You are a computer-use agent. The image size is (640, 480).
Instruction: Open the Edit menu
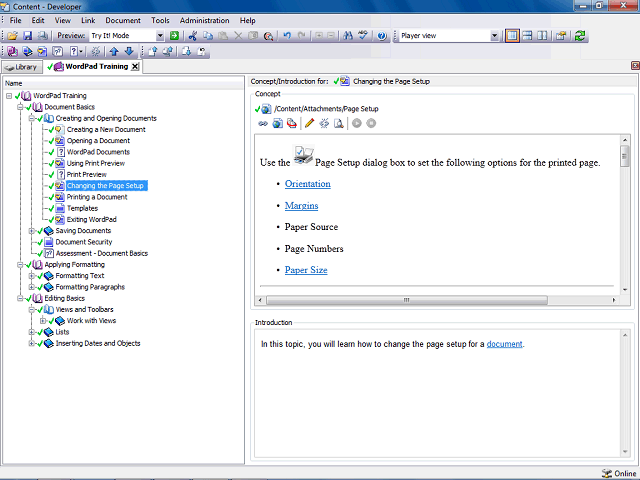tap(38, 20)
